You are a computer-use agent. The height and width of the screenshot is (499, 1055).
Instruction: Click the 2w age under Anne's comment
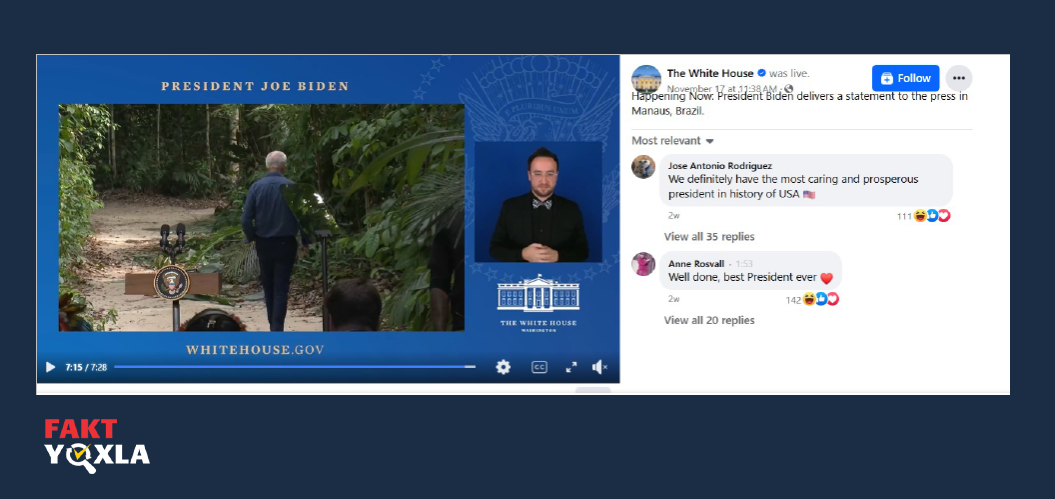[x=674, y=299]
